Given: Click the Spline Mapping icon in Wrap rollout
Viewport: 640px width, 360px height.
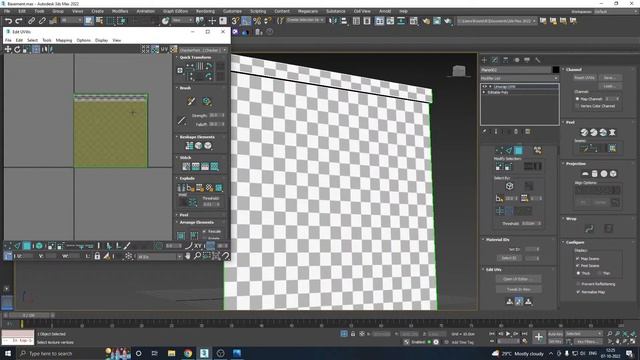Looking at the screenshot, I should tap(589, 229).
